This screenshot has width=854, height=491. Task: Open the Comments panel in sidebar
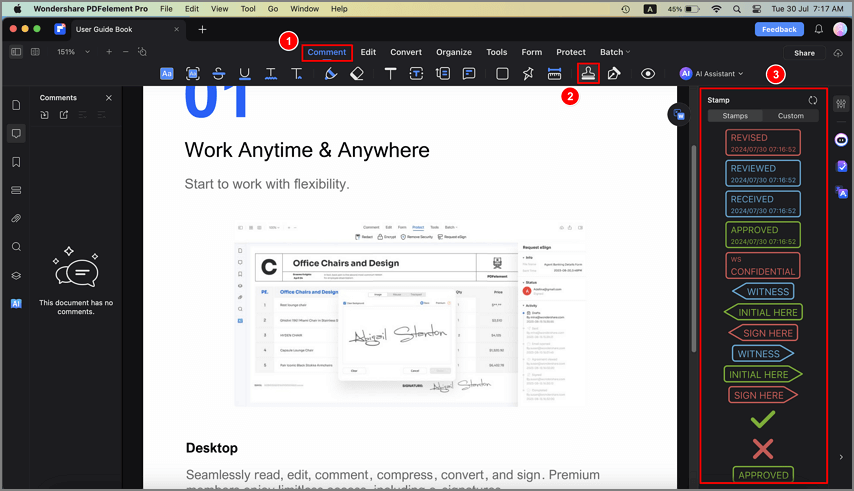pyautogui.click(x=16, y=133)
